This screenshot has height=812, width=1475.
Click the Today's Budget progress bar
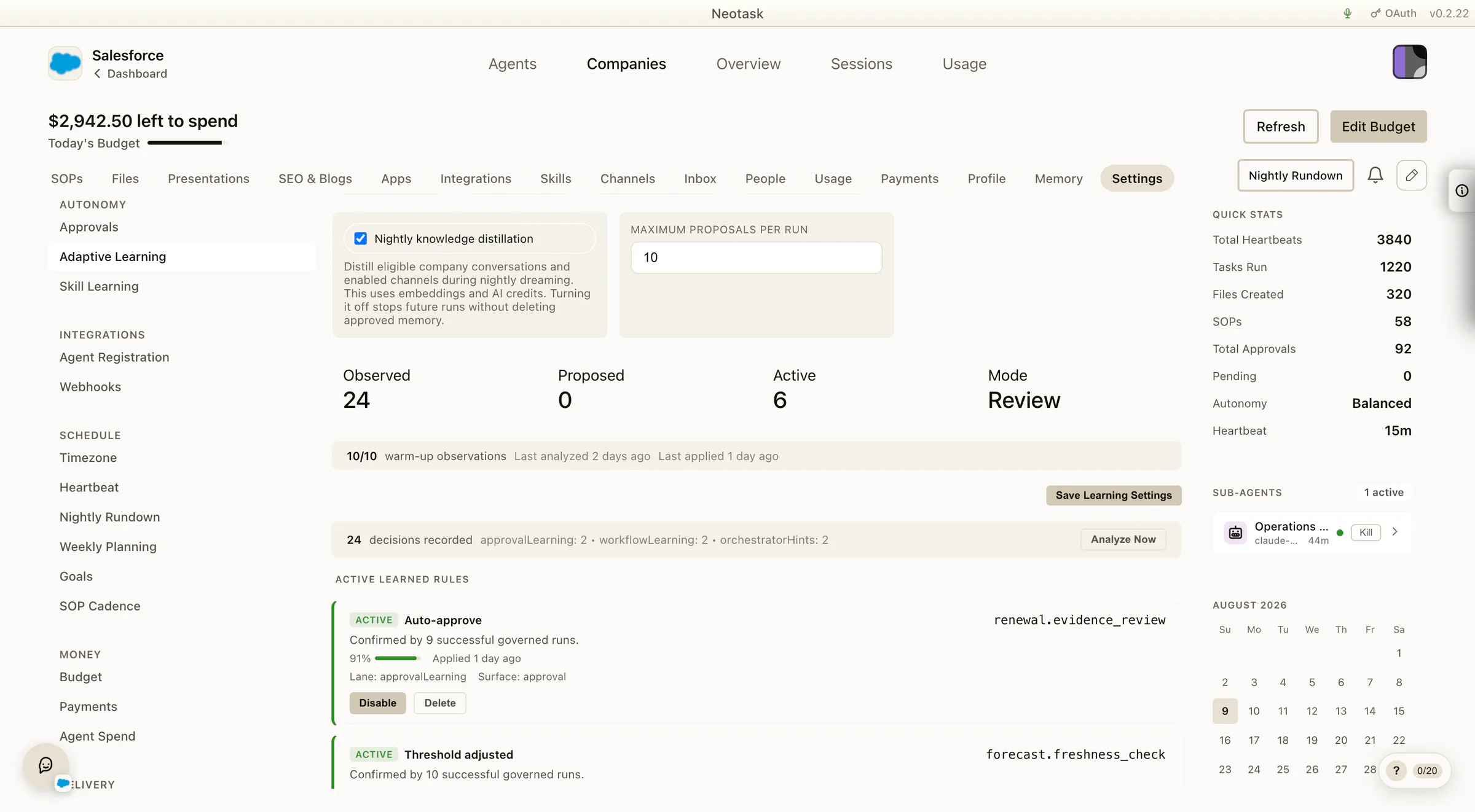coord(187,143)
